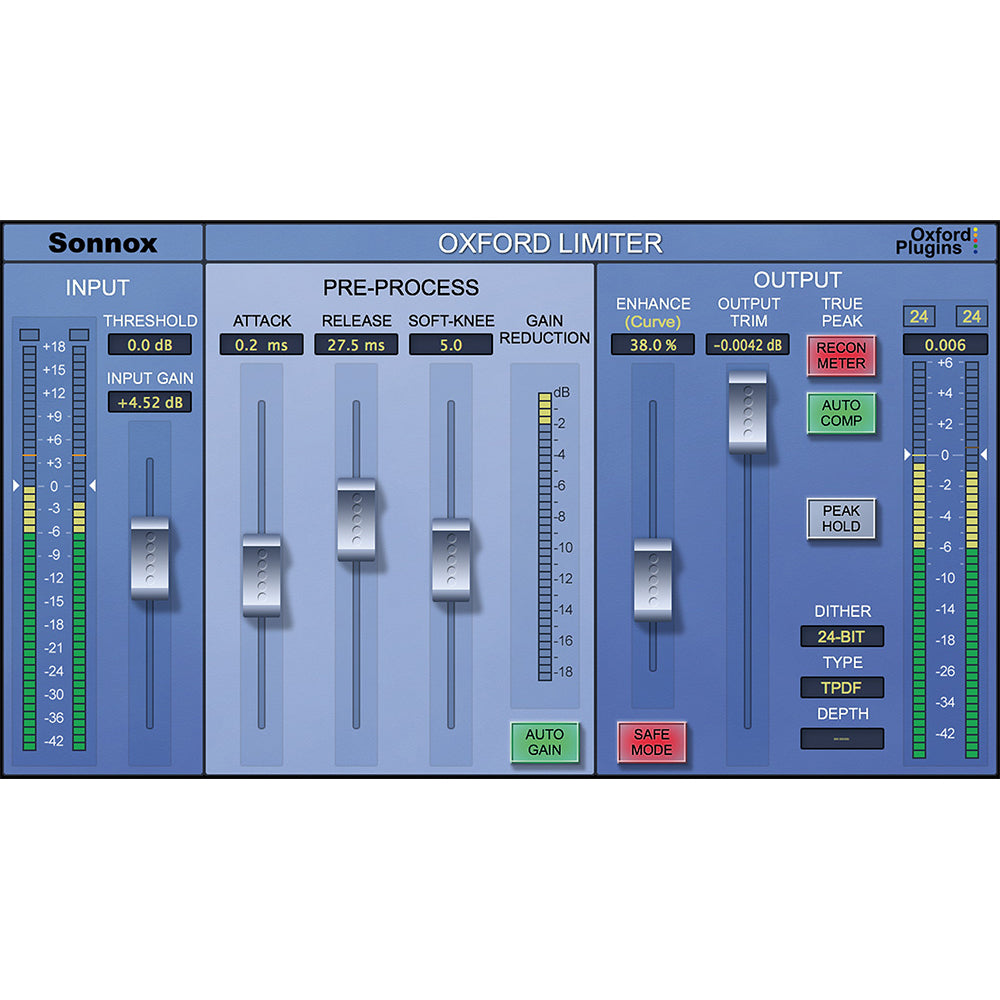1000x1000 pixels.
Task: Click the TRUE PEAK readout showing 0.006
Action: click(x=941, y=345)
